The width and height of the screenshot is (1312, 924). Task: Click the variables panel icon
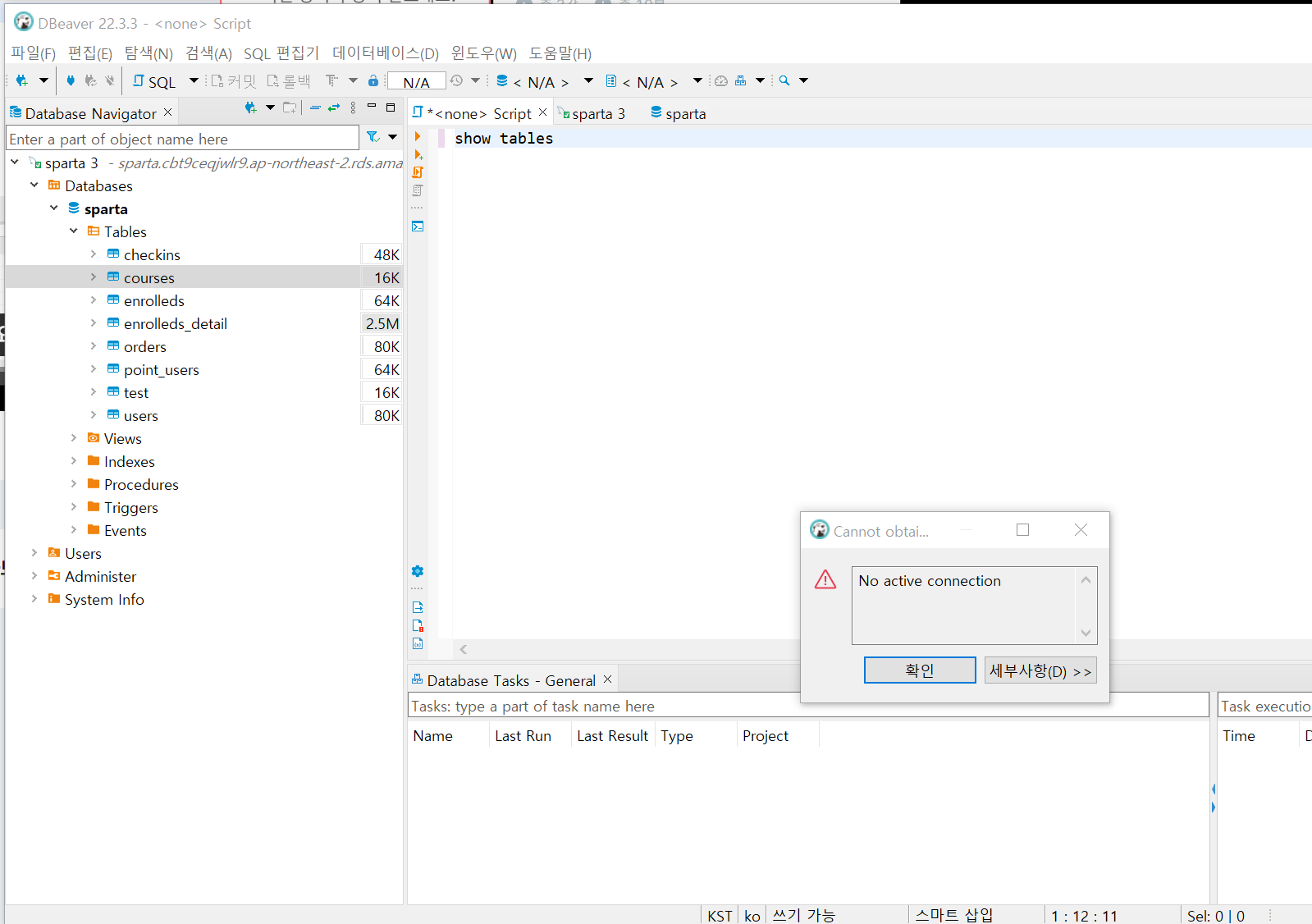click(x=418, y=643)
